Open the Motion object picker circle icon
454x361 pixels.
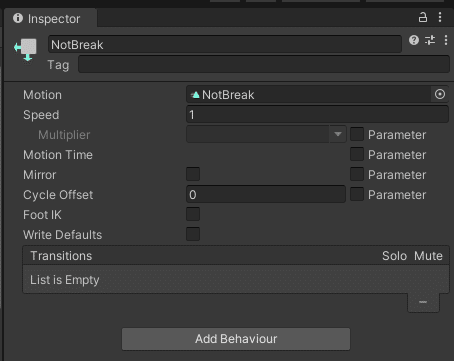point(440,94)
